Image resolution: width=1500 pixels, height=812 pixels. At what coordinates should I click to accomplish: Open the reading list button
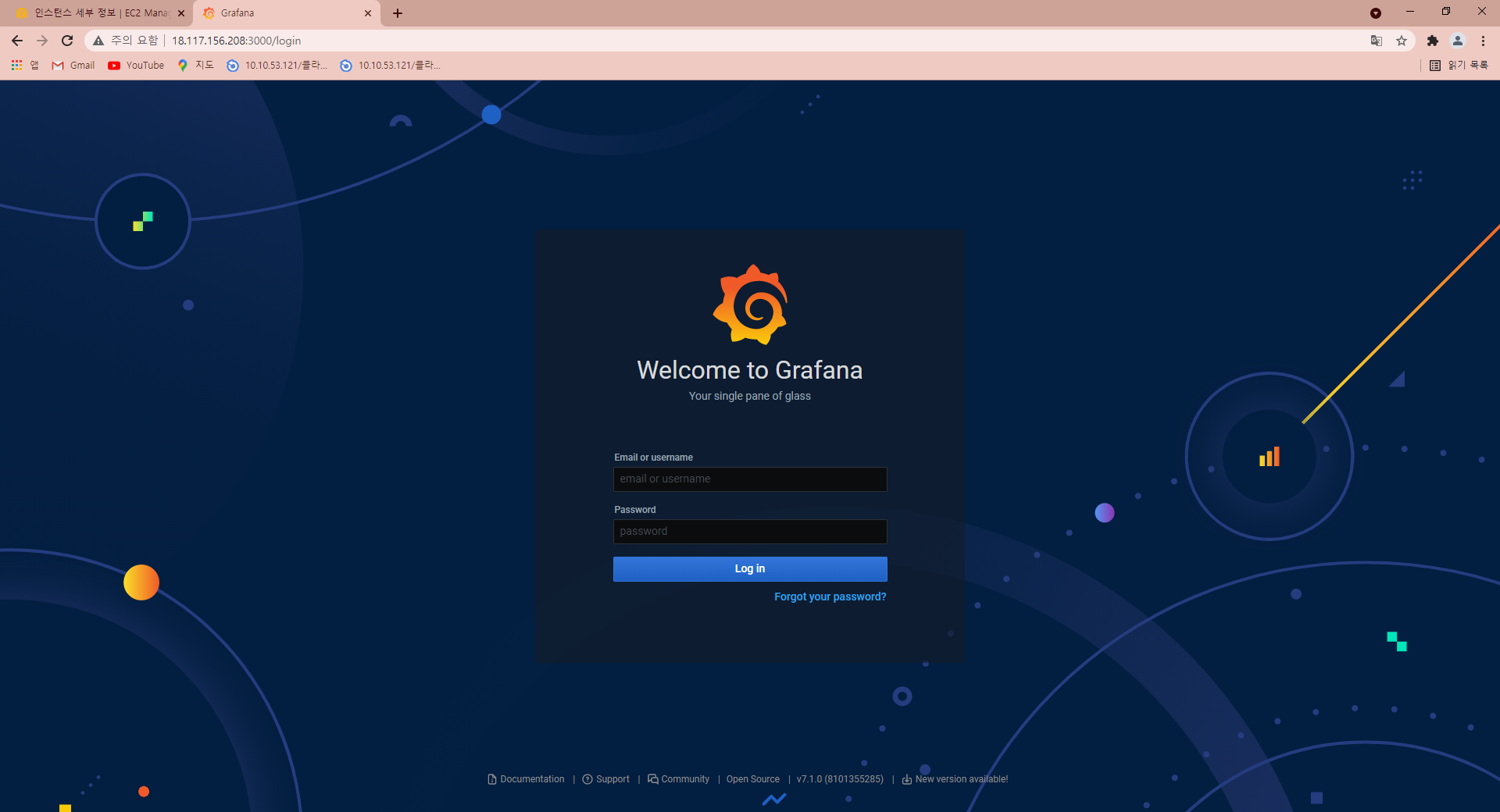[x=1459, y=66]
